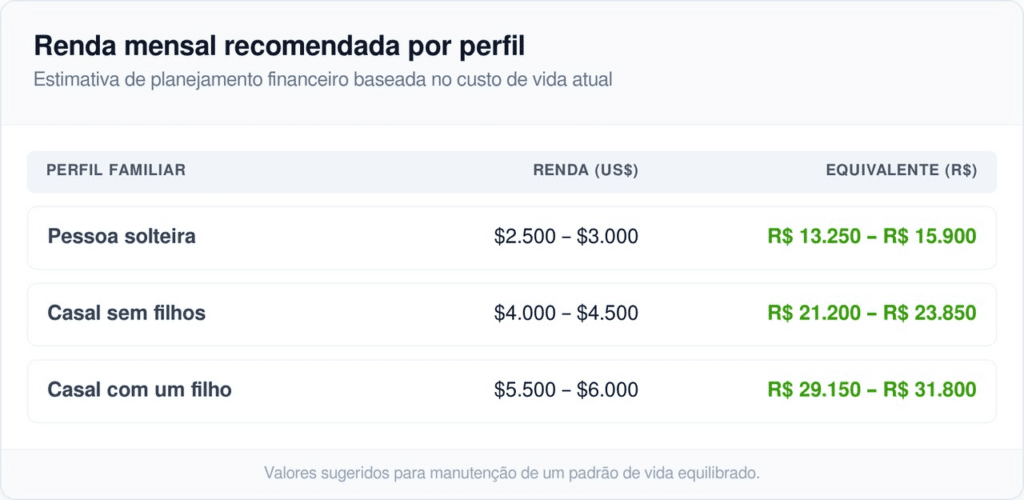Click the $4.000 income value
The height and width of the screenshot is (500, 1024).
525,313
